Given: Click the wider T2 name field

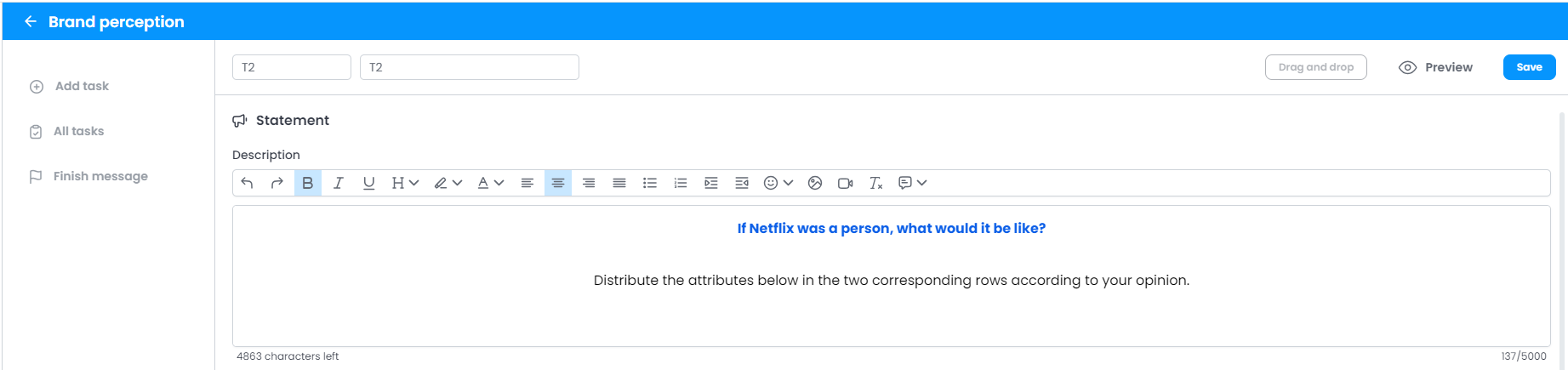Looking at the screenshot, I should tap(470, 67).
